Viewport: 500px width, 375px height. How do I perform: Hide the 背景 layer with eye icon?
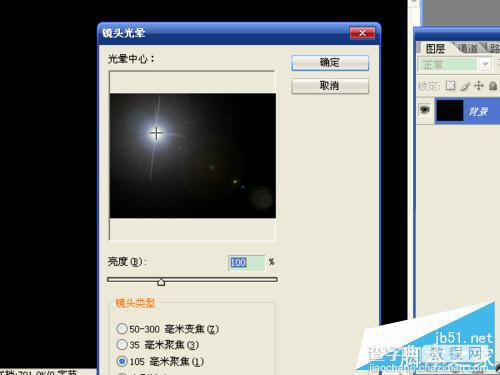point(424,109)
